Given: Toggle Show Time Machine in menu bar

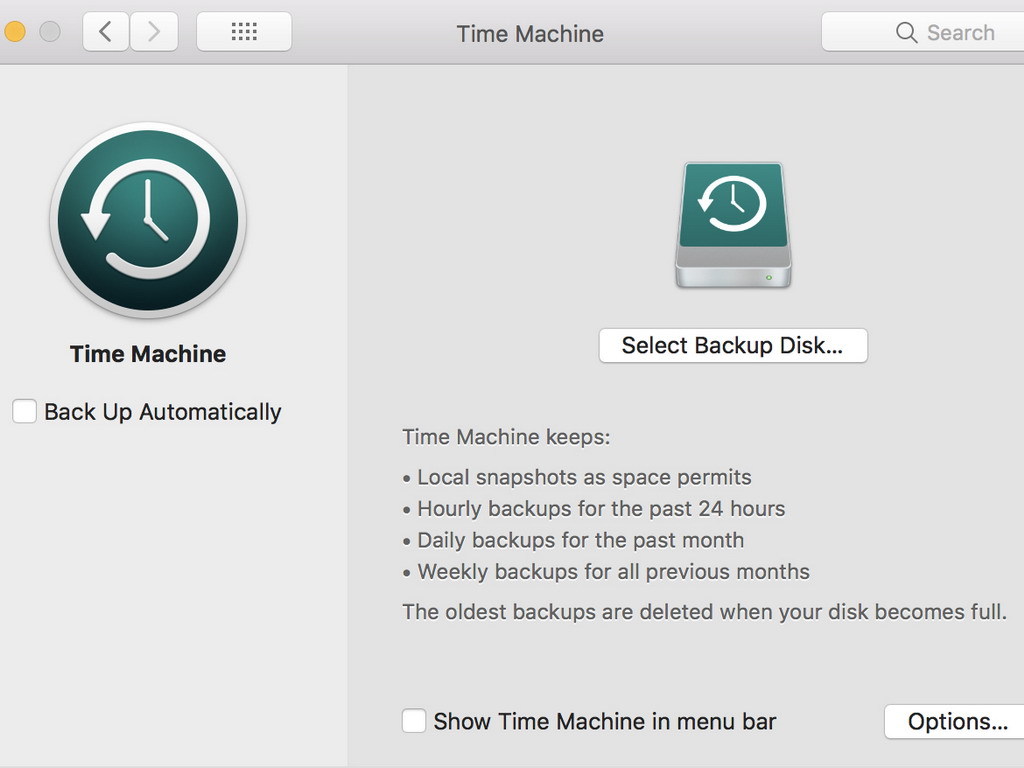Looking at the screenshot, I should pos(414,721).
